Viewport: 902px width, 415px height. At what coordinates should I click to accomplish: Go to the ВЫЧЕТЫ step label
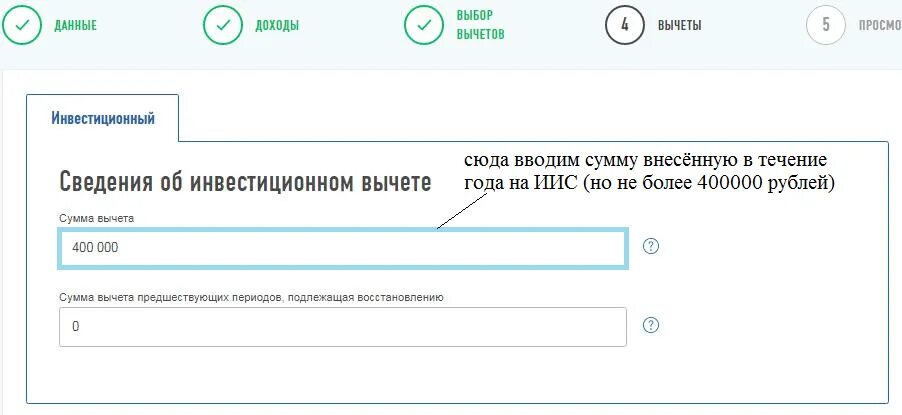coord(679,26)
